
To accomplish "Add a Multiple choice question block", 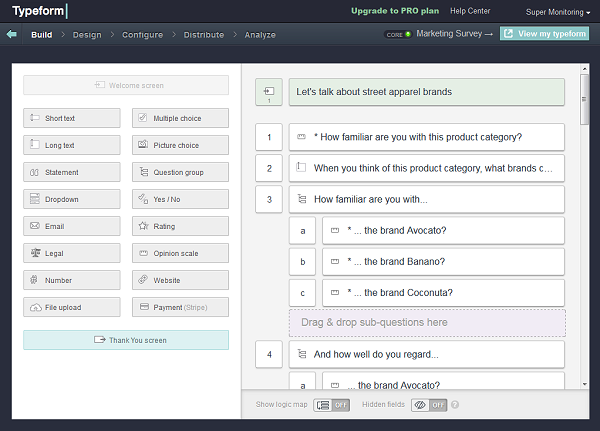I will coord(180,118).
